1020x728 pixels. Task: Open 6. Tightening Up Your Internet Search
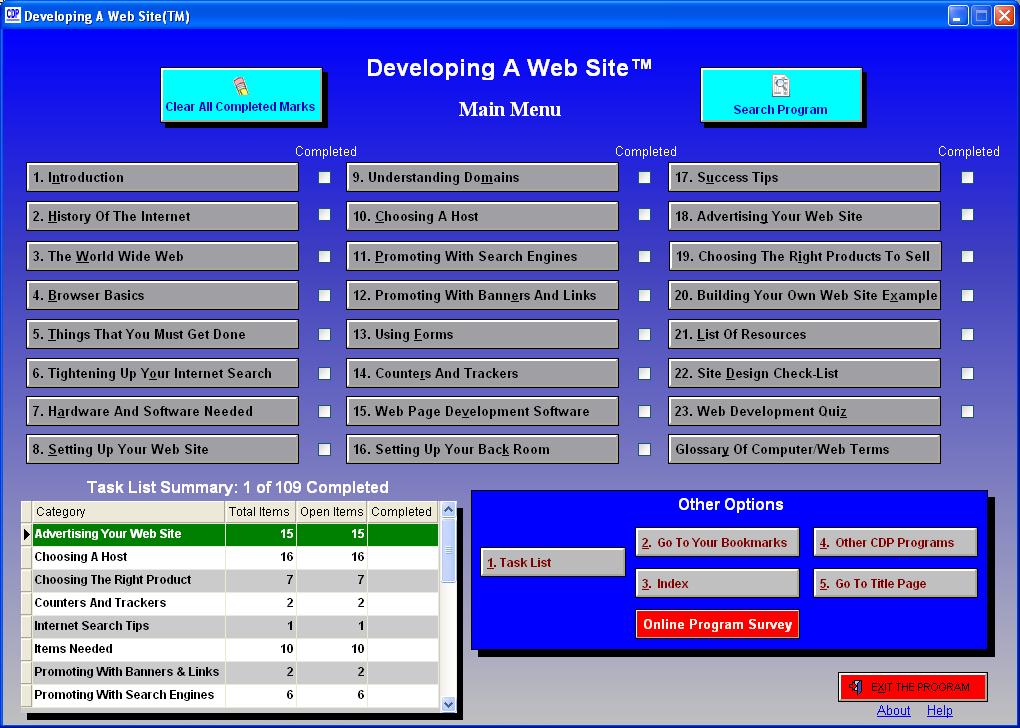coord(163,373)
